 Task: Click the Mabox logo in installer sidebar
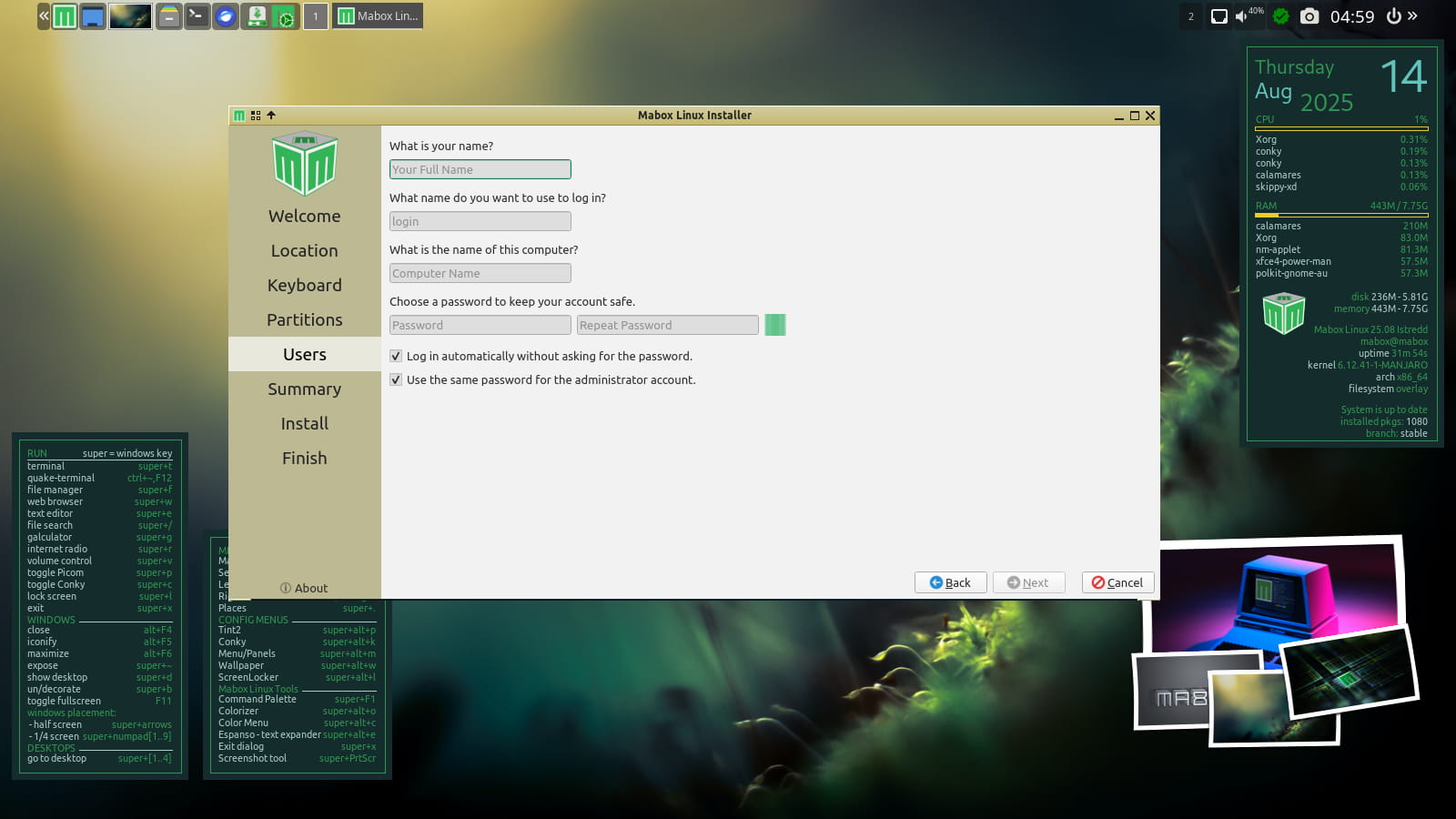pos(305,163)
